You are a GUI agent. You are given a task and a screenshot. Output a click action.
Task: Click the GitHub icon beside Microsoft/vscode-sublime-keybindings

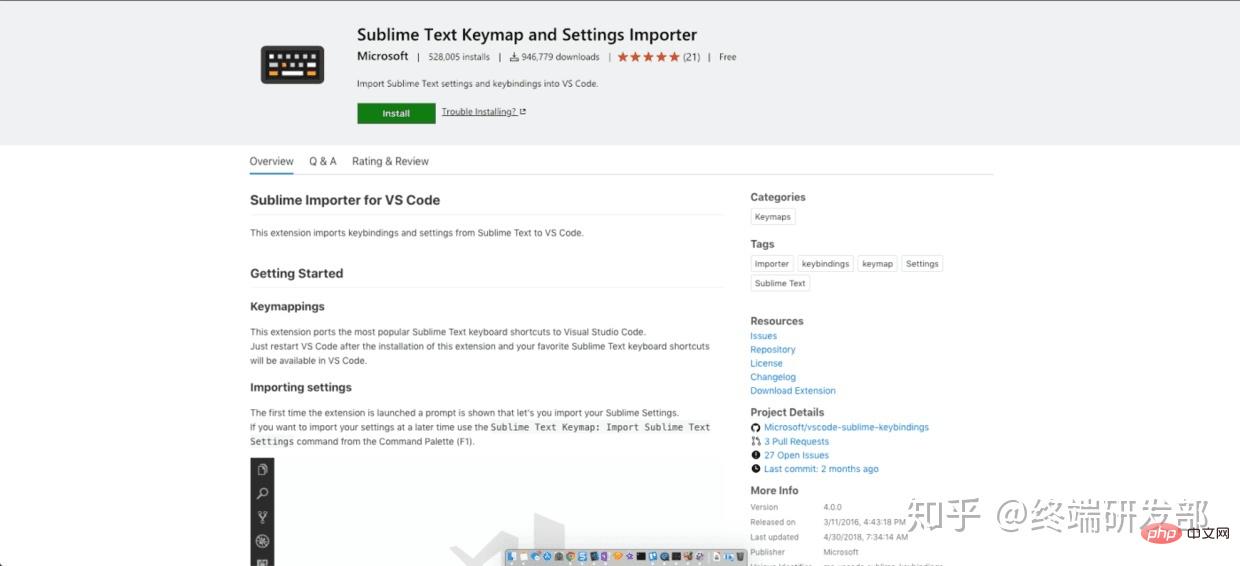[x=756, y=427]
